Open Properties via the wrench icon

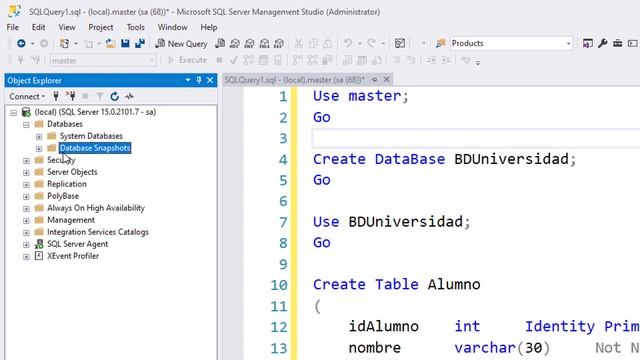(x=602, y=43)
